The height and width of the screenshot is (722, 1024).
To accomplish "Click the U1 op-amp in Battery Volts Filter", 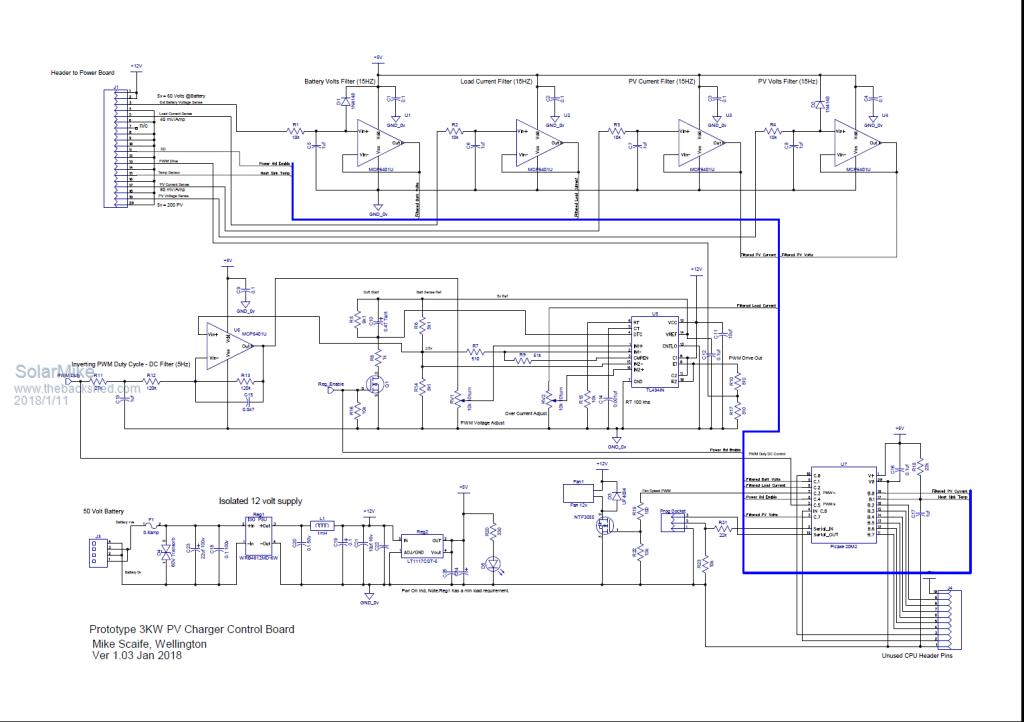I will [x=365, y=143].
